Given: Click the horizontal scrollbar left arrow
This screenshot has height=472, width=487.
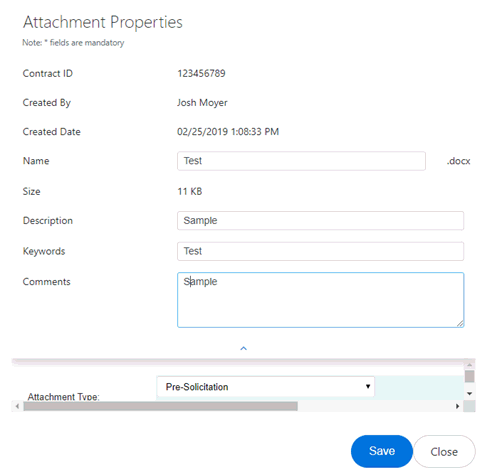Looking at the screenshot, I should tap(17, 406).
